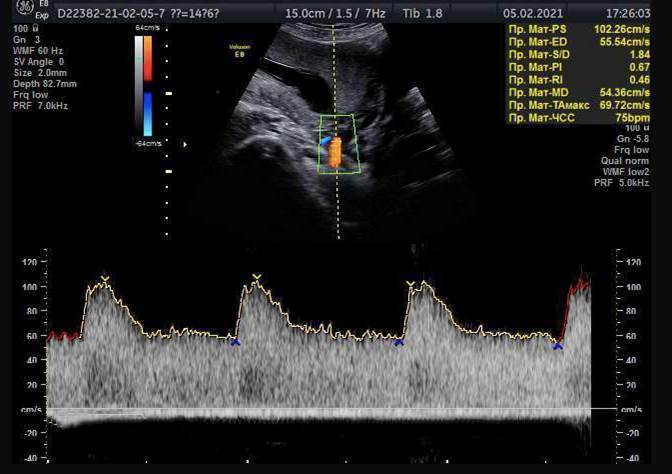Click the TIb 1.8 indicator
672x474 pixels.
pyautogui.click(x=417, y=15)
